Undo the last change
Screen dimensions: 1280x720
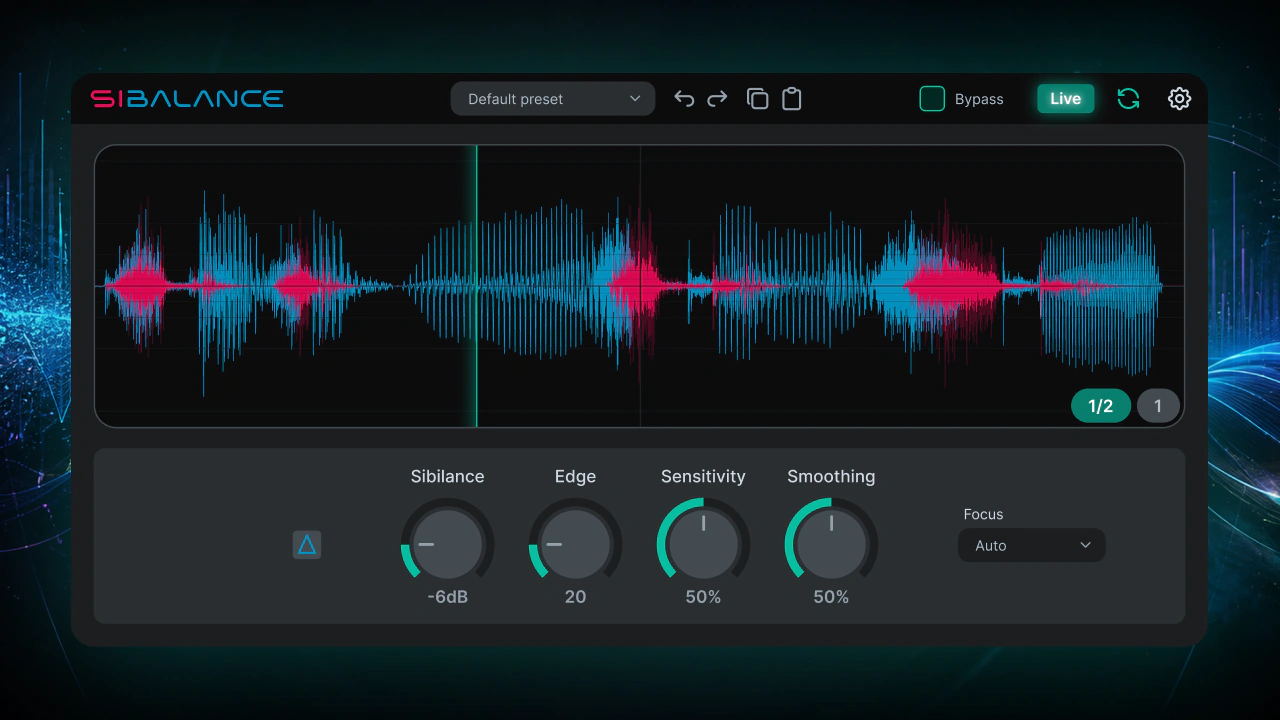point(684,99)
